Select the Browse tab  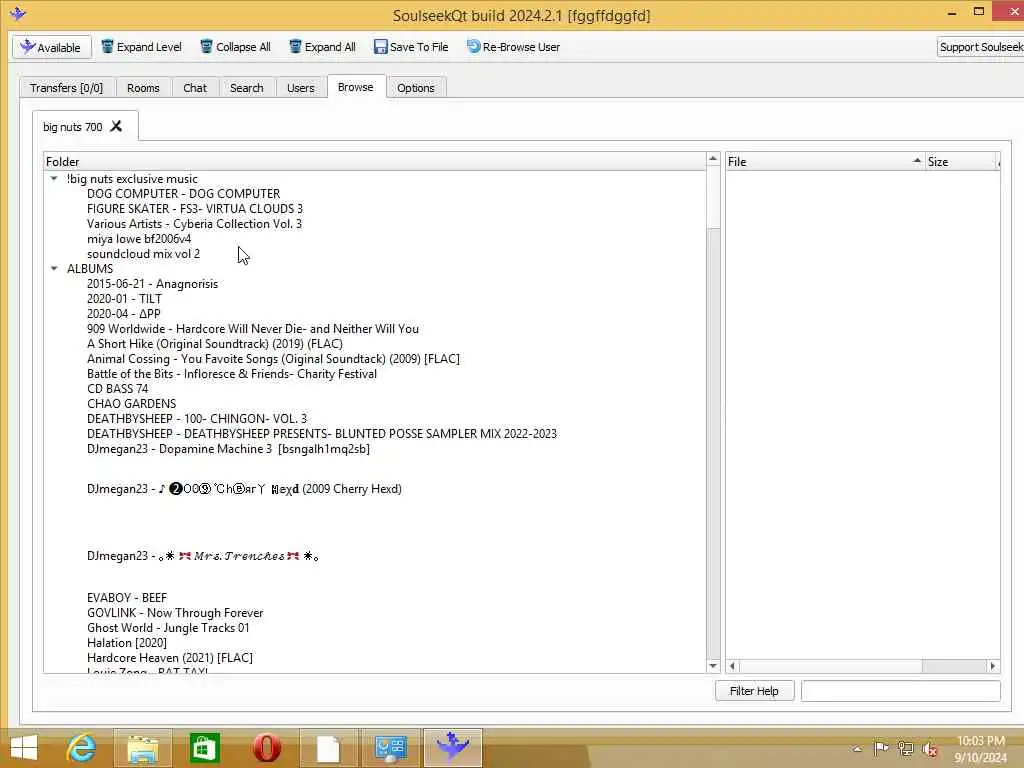click(355, 87)
